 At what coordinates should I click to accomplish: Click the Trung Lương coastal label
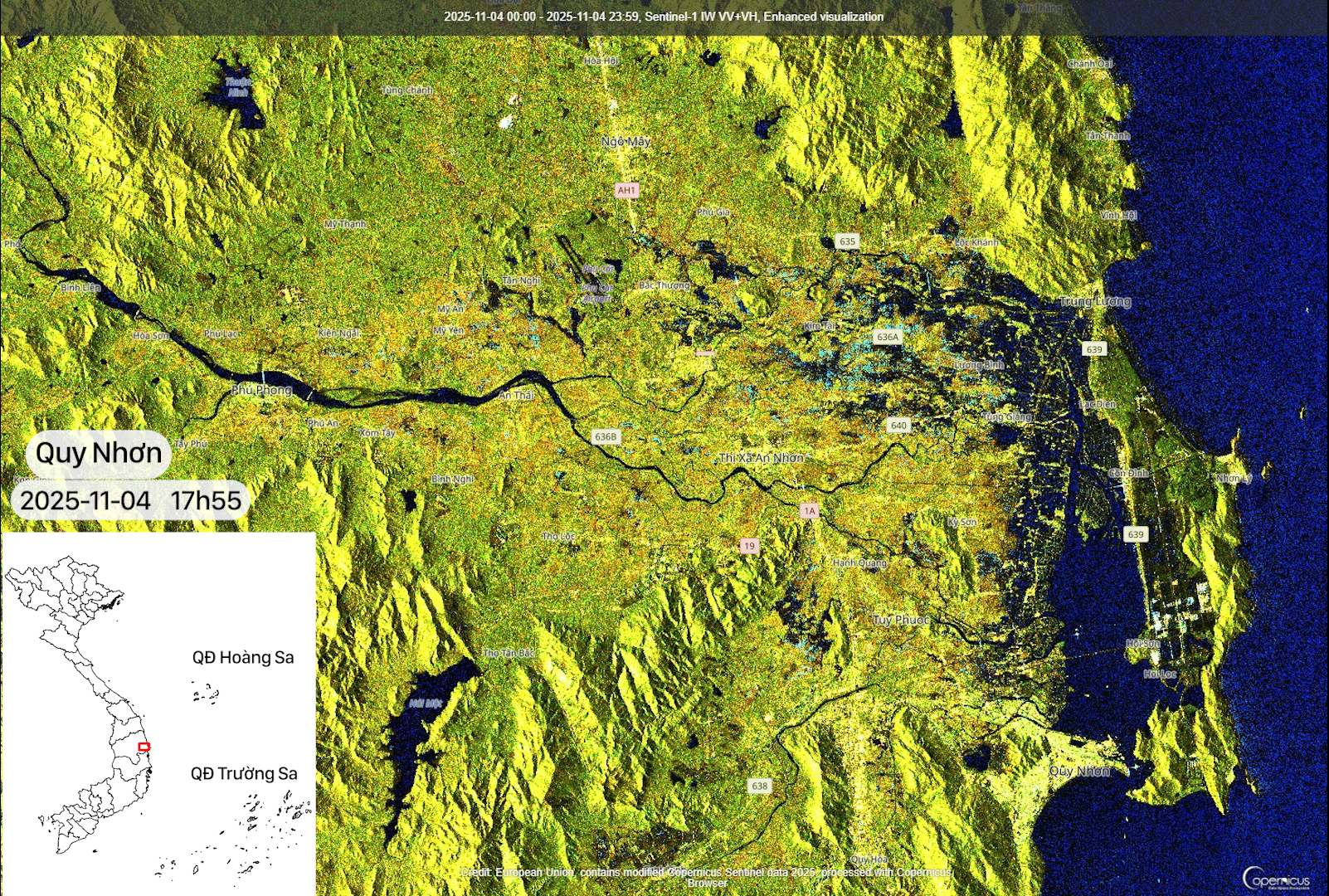[x=1095, y=301]
